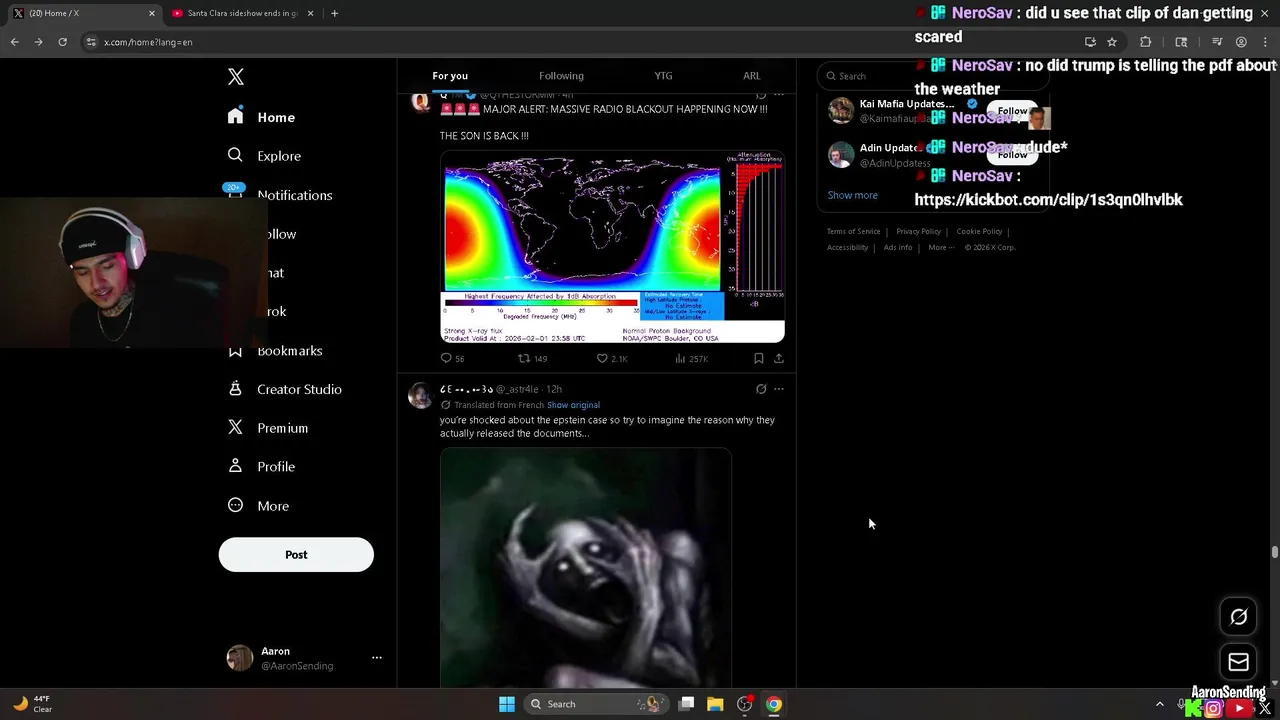Open Premium via its X icon
1280x720 pixels.
tap(235, 427)
